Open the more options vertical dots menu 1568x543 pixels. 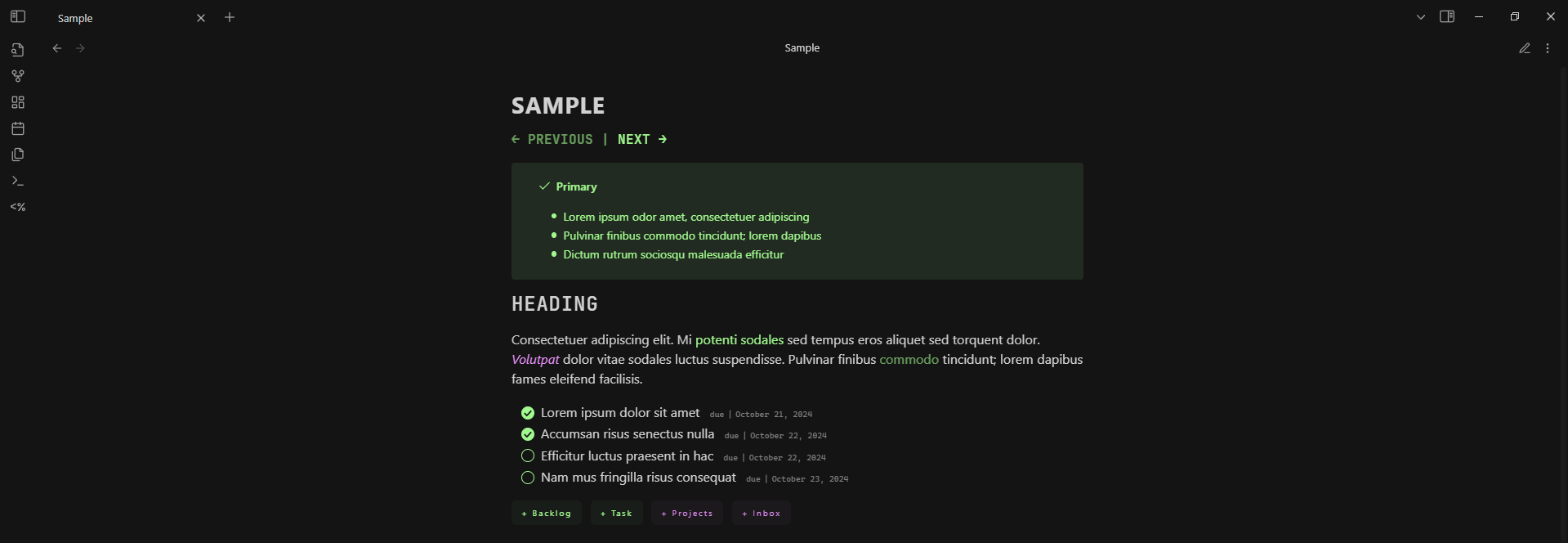click(x=1548, y=48)
